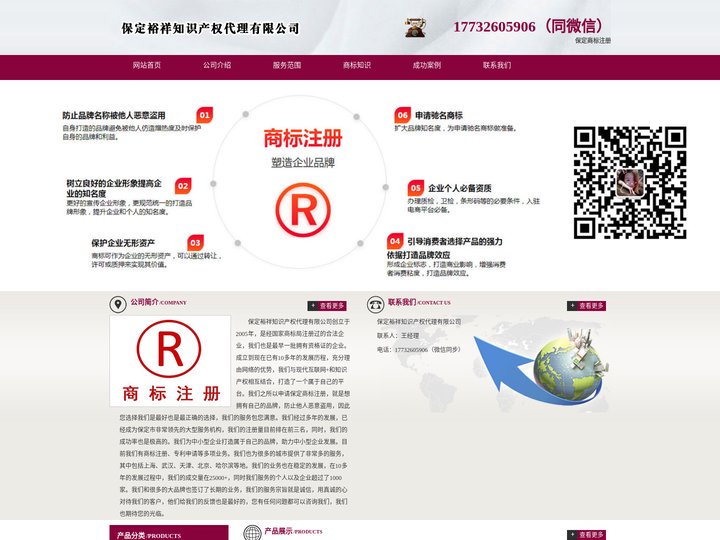Viewport: 720px width, 540px height.
Task: Click the globe with blue arrow image
Action: click(x=542, y=367)
